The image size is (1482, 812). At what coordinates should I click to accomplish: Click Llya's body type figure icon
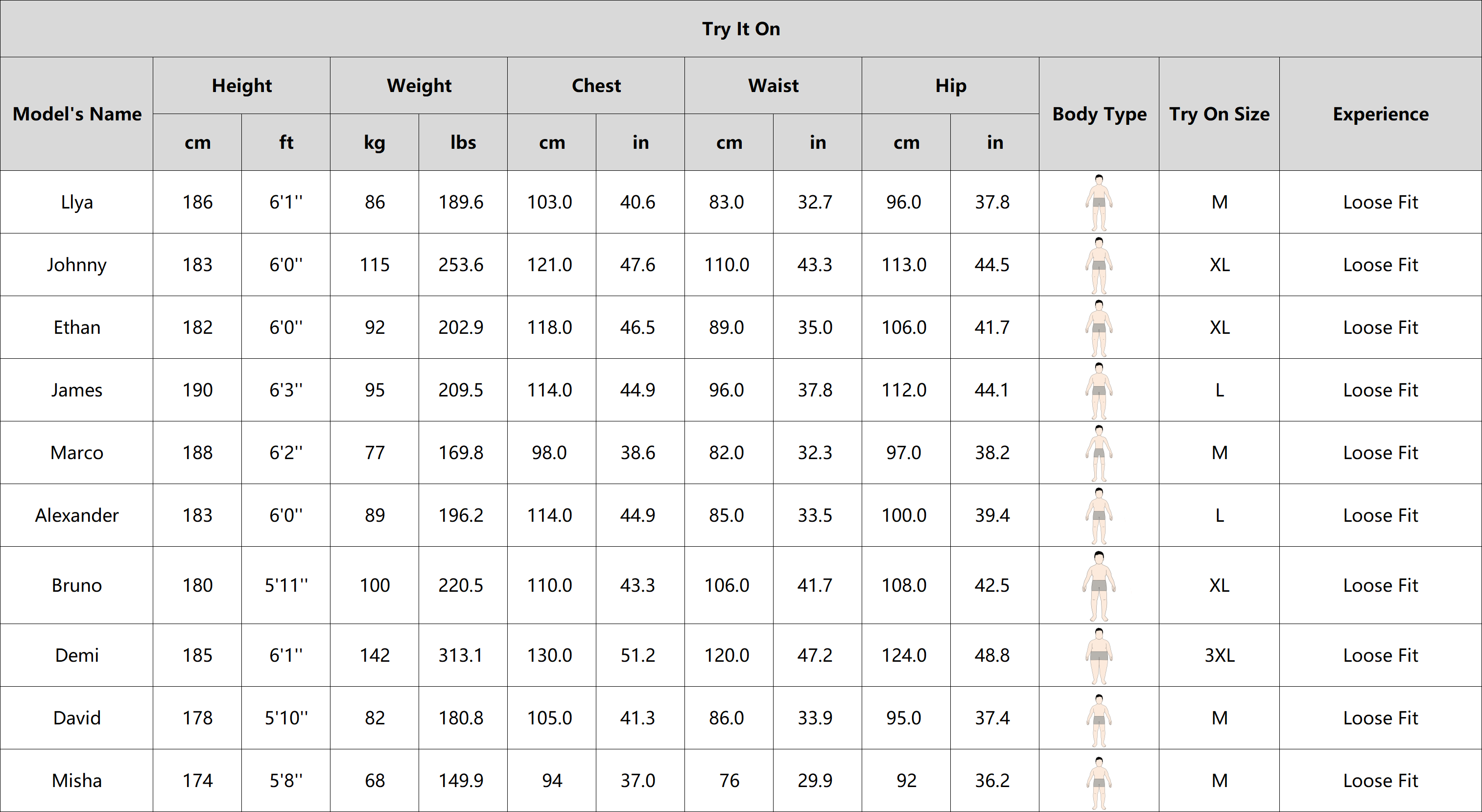(x=1099, y=203)
